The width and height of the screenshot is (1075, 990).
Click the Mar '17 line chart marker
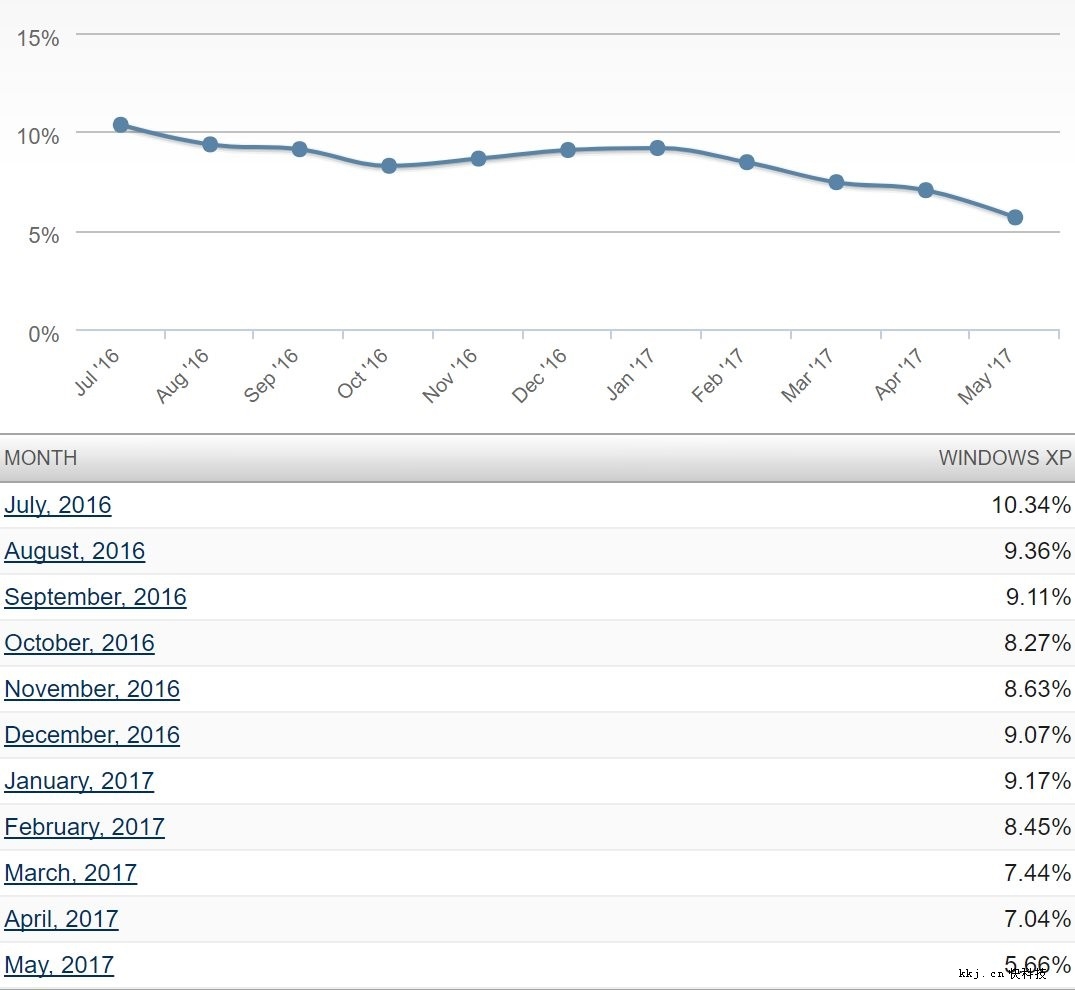click(x=836, y=182)
